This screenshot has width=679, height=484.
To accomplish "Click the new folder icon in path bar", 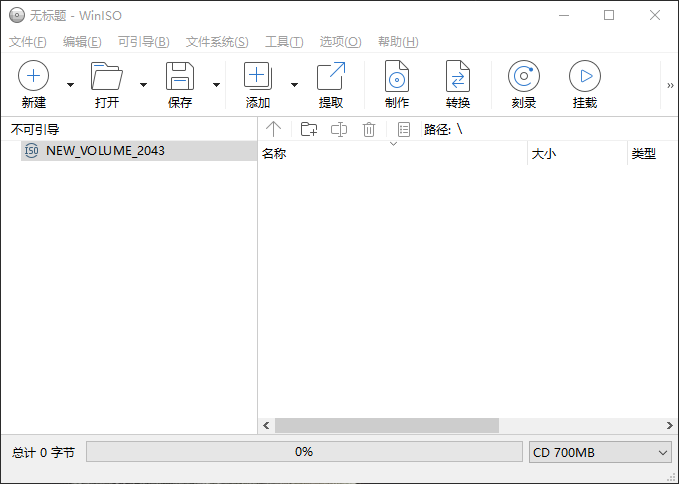I will (x=309, y=129).
